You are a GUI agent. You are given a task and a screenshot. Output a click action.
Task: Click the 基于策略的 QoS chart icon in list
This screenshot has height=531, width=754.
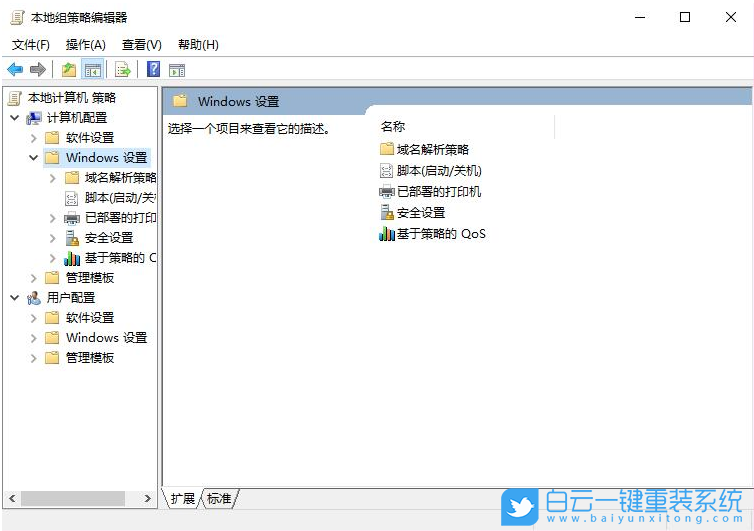387,234
